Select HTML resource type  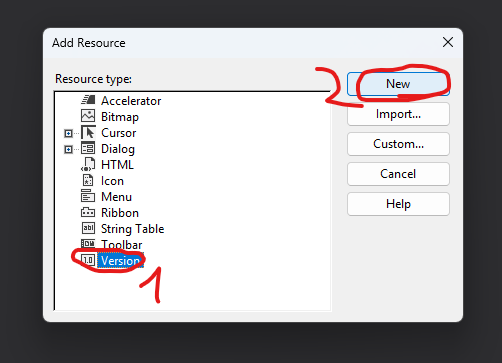coord(117,165)
